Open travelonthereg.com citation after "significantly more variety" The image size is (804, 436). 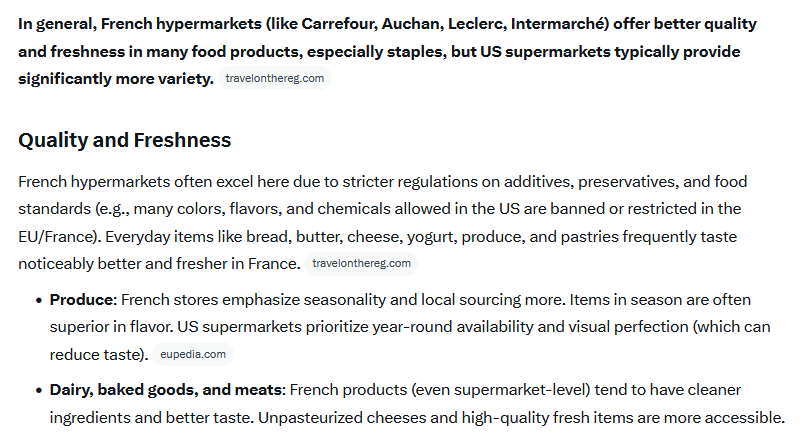point(275,78)
